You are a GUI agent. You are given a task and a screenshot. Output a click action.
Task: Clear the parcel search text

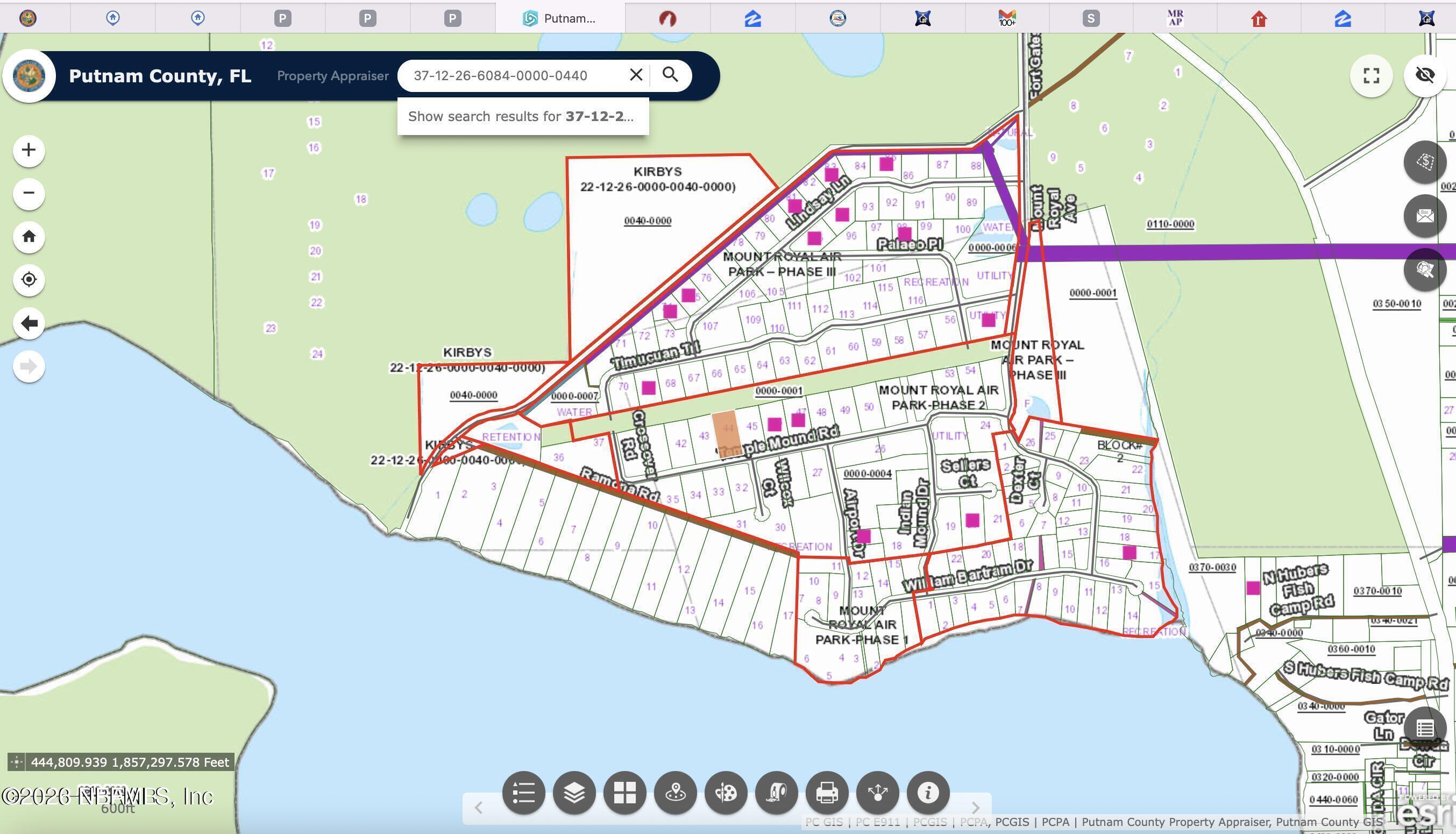pyautogui.click(x=636, y=75)
